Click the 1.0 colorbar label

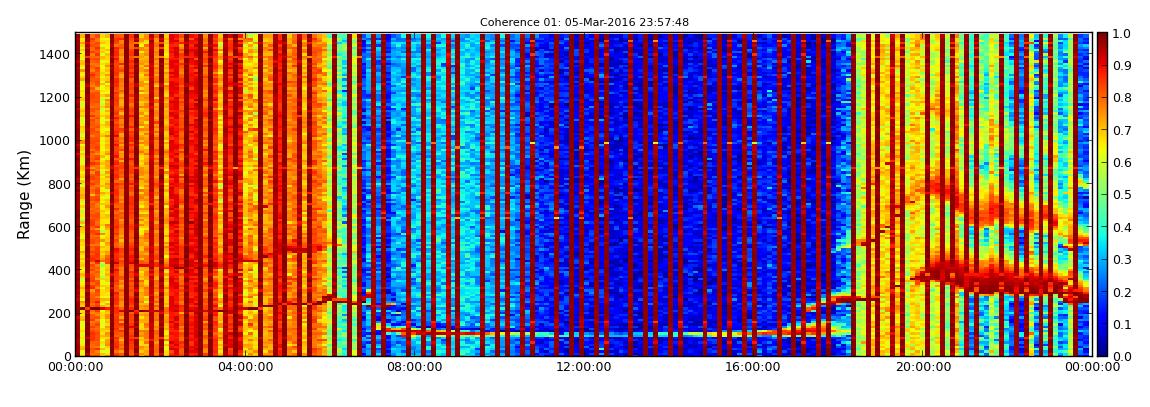1122,34
